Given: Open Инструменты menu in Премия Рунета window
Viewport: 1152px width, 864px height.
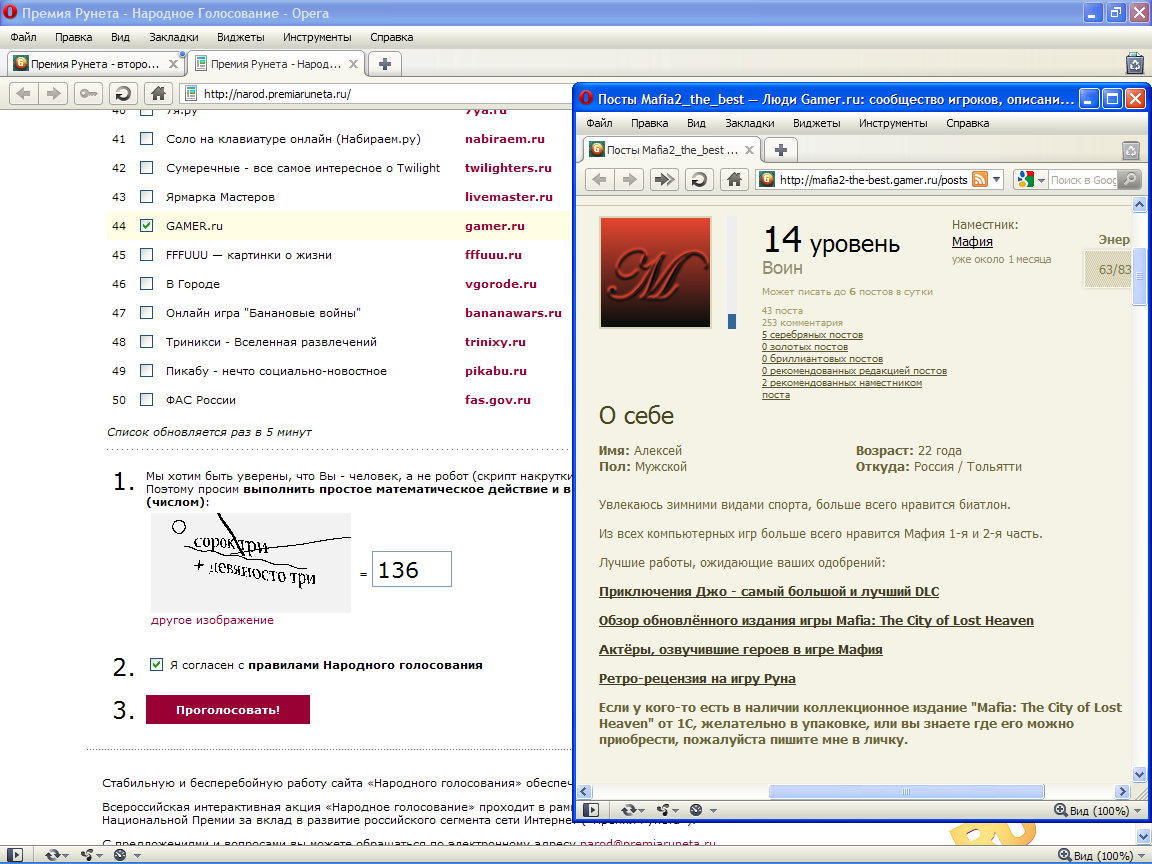Looking at the screenshot, I should pos(317,37).
